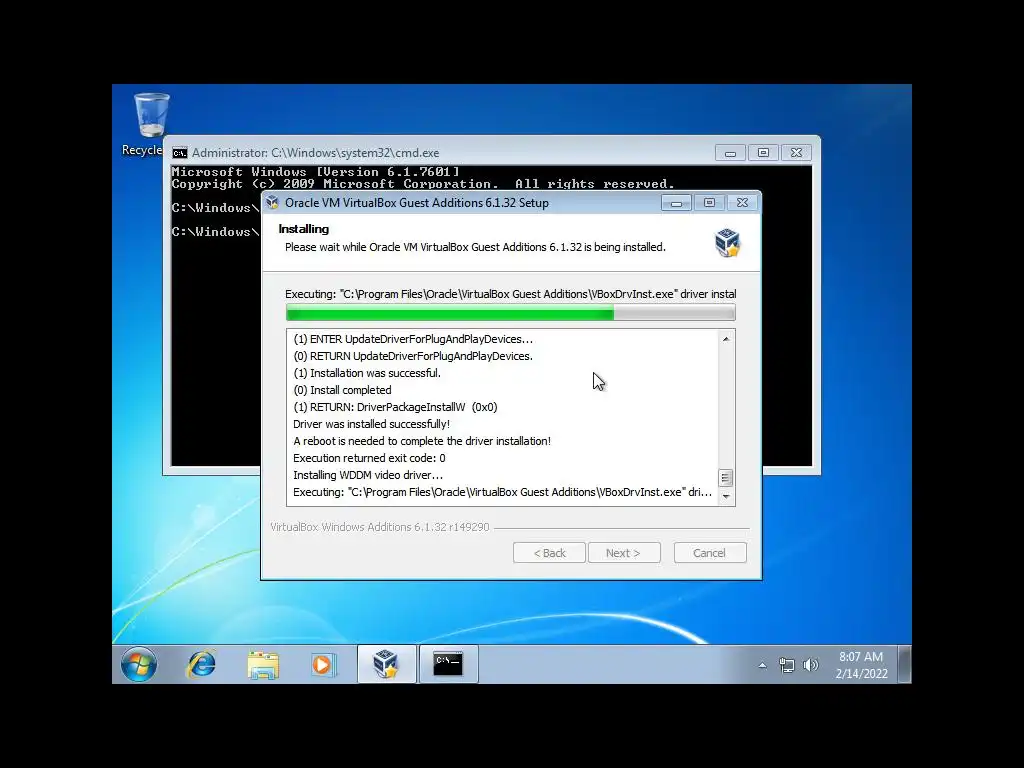Image resolution: width=1024 pixels, height=768 pixels.
Task: Minimize the VirtualBox Guest Additions setup window
Action: pyautogui.click(x=677, y=203)
